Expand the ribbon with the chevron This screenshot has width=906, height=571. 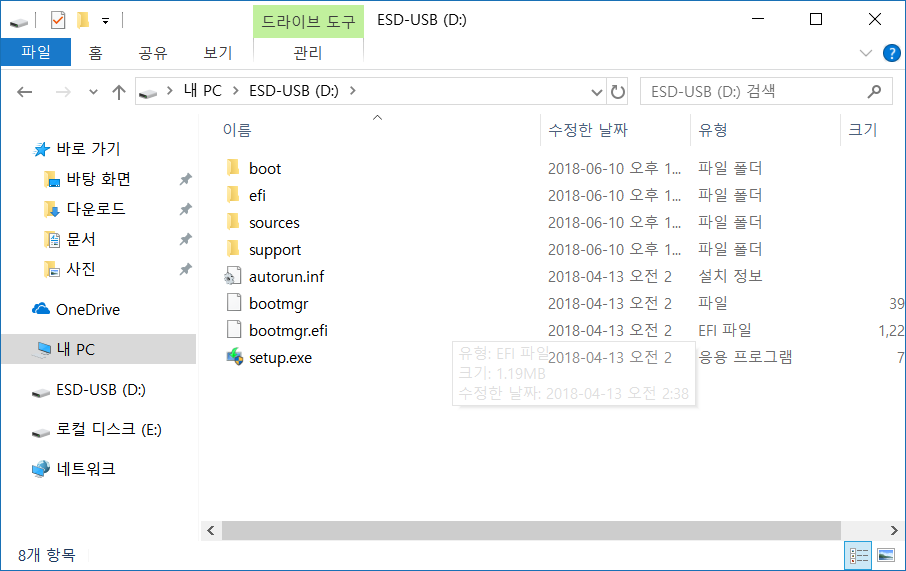[x=866, y=53]
